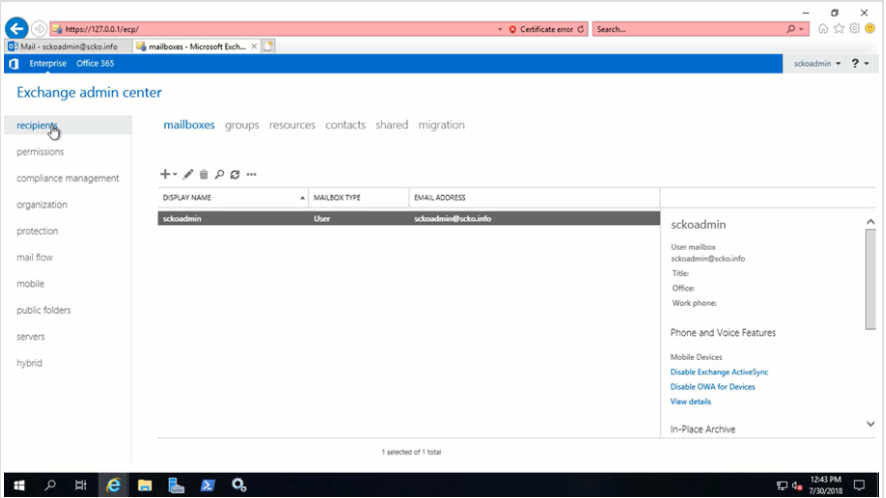Open the More options ellipsis menu

click(251, 174)
